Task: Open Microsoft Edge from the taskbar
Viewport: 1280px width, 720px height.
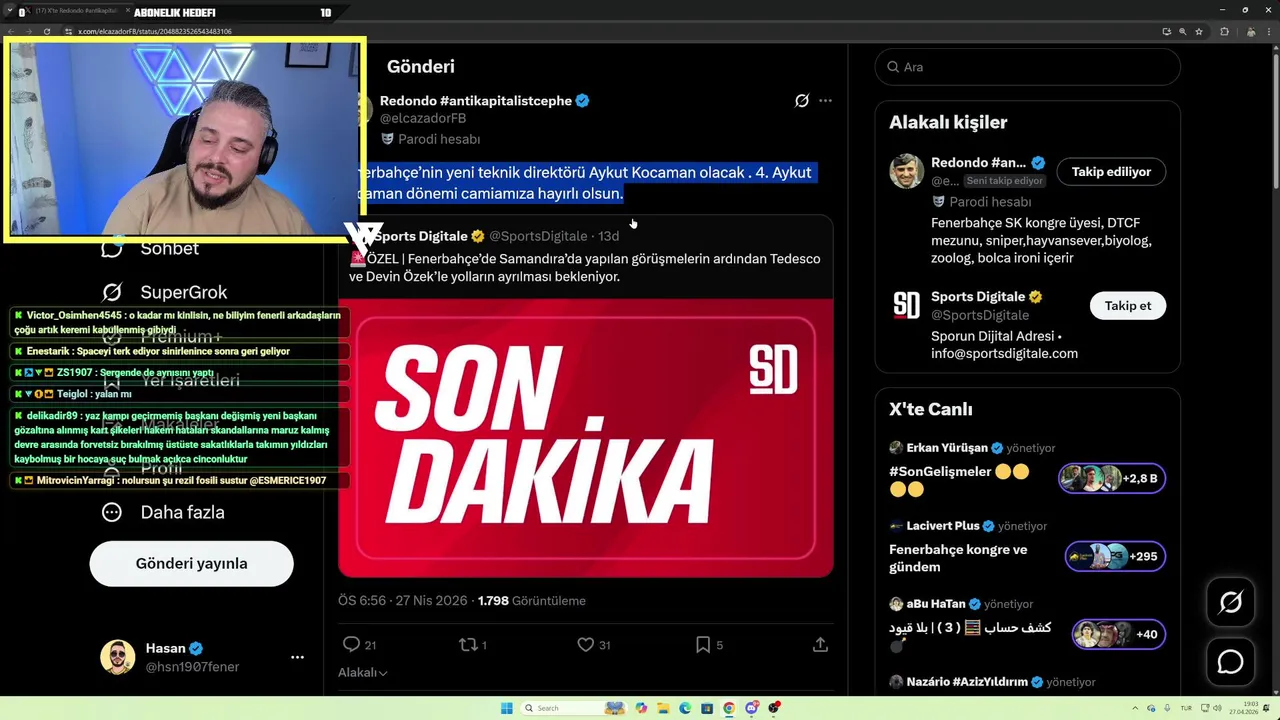Action: click(x=685, y=708)
